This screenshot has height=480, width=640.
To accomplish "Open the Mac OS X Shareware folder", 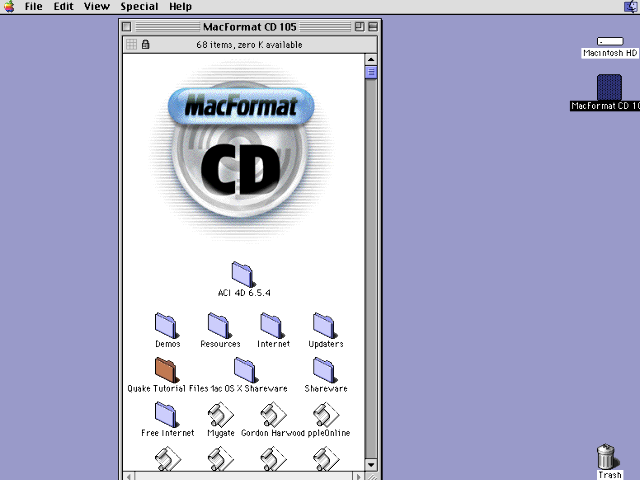I will (245, 370).
